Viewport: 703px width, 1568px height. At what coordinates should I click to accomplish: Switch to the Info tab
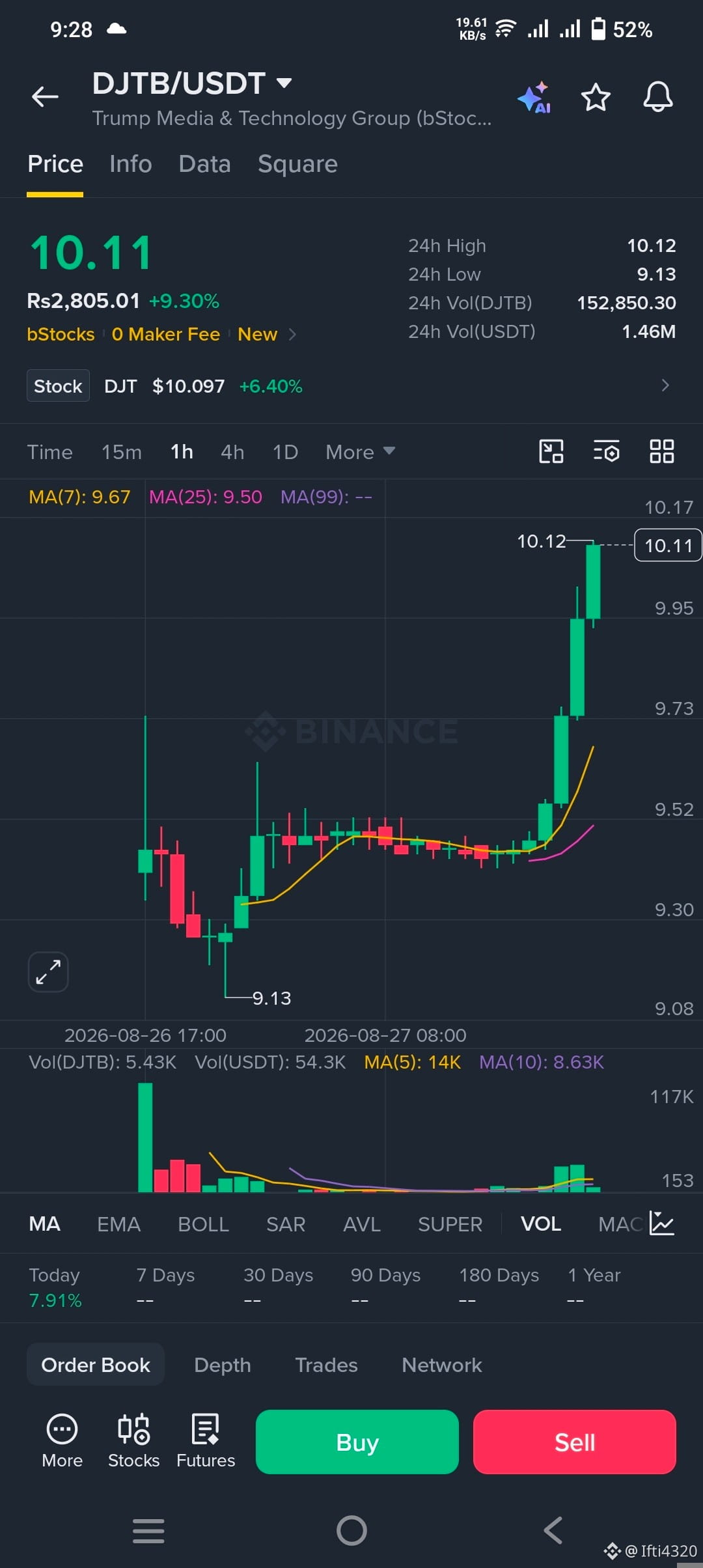[131, 164]
